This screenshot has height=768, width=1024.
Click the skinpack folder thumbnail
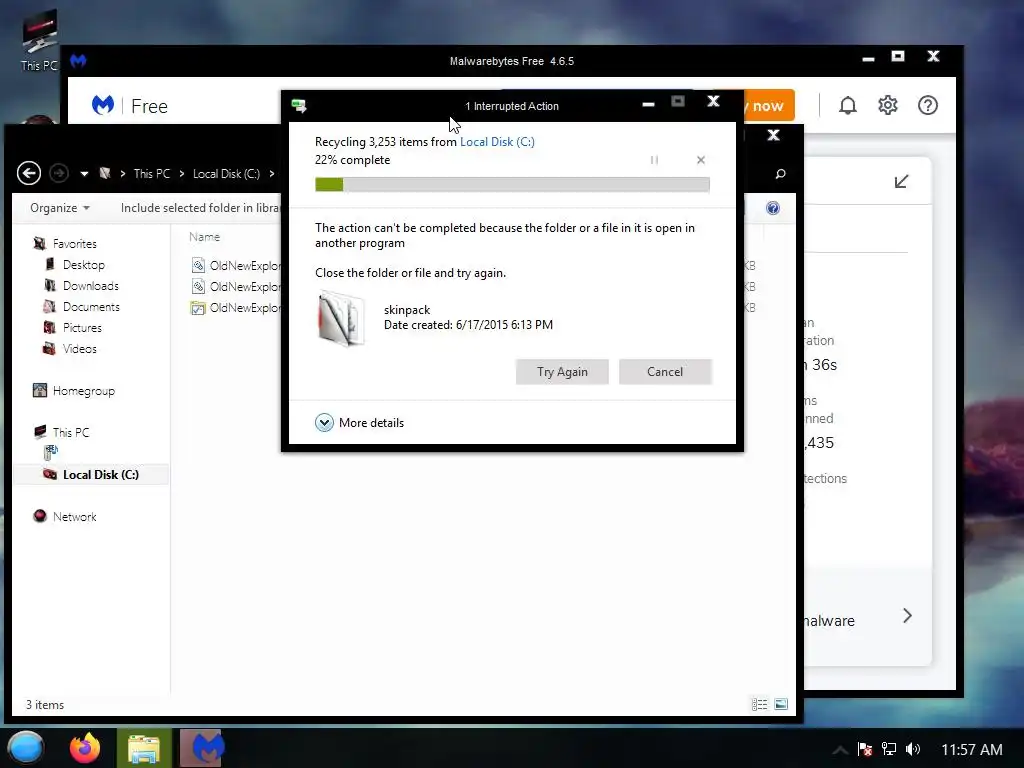(341, 318)
